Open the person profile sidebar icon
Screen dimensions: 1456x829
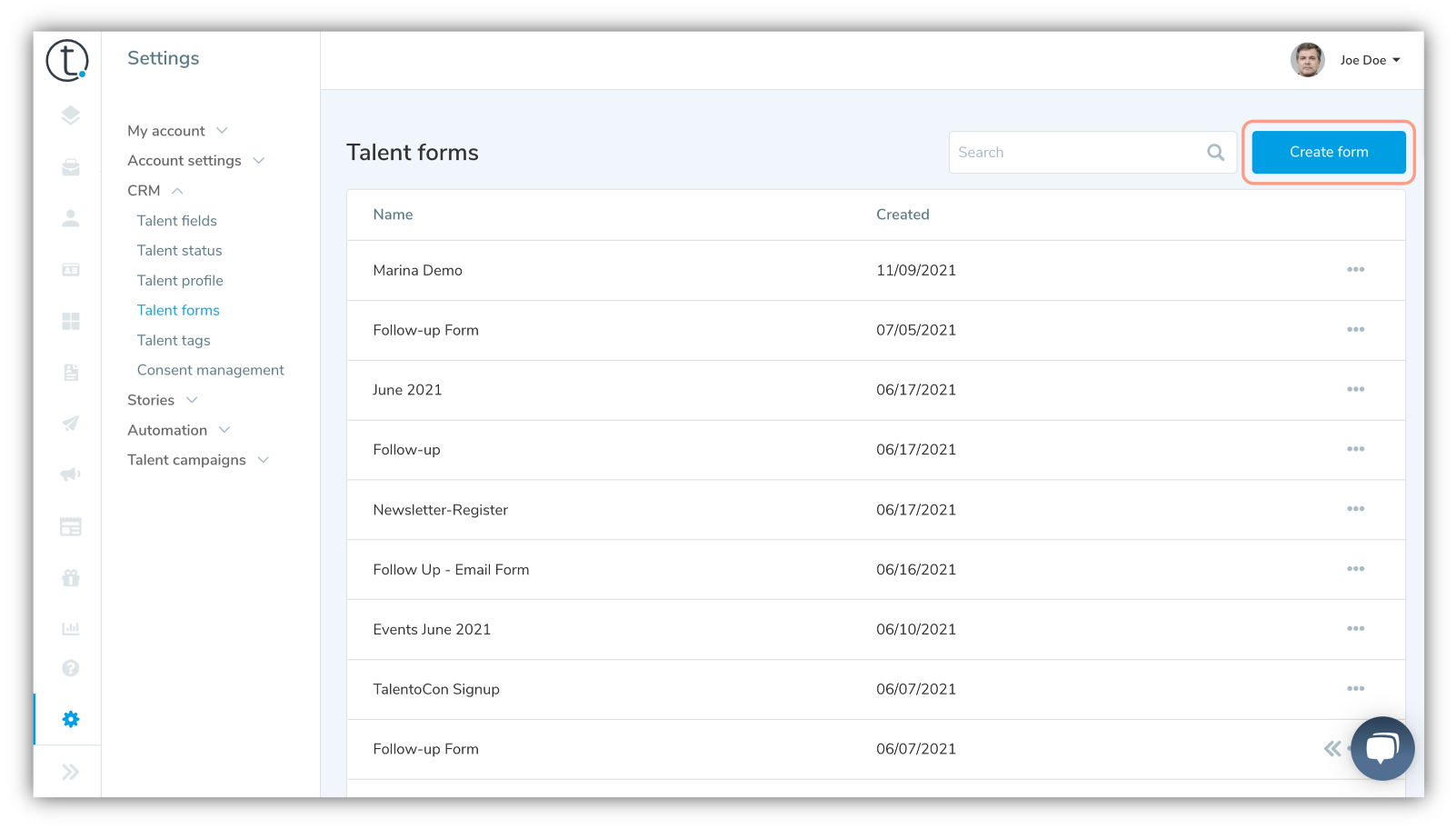71,218
